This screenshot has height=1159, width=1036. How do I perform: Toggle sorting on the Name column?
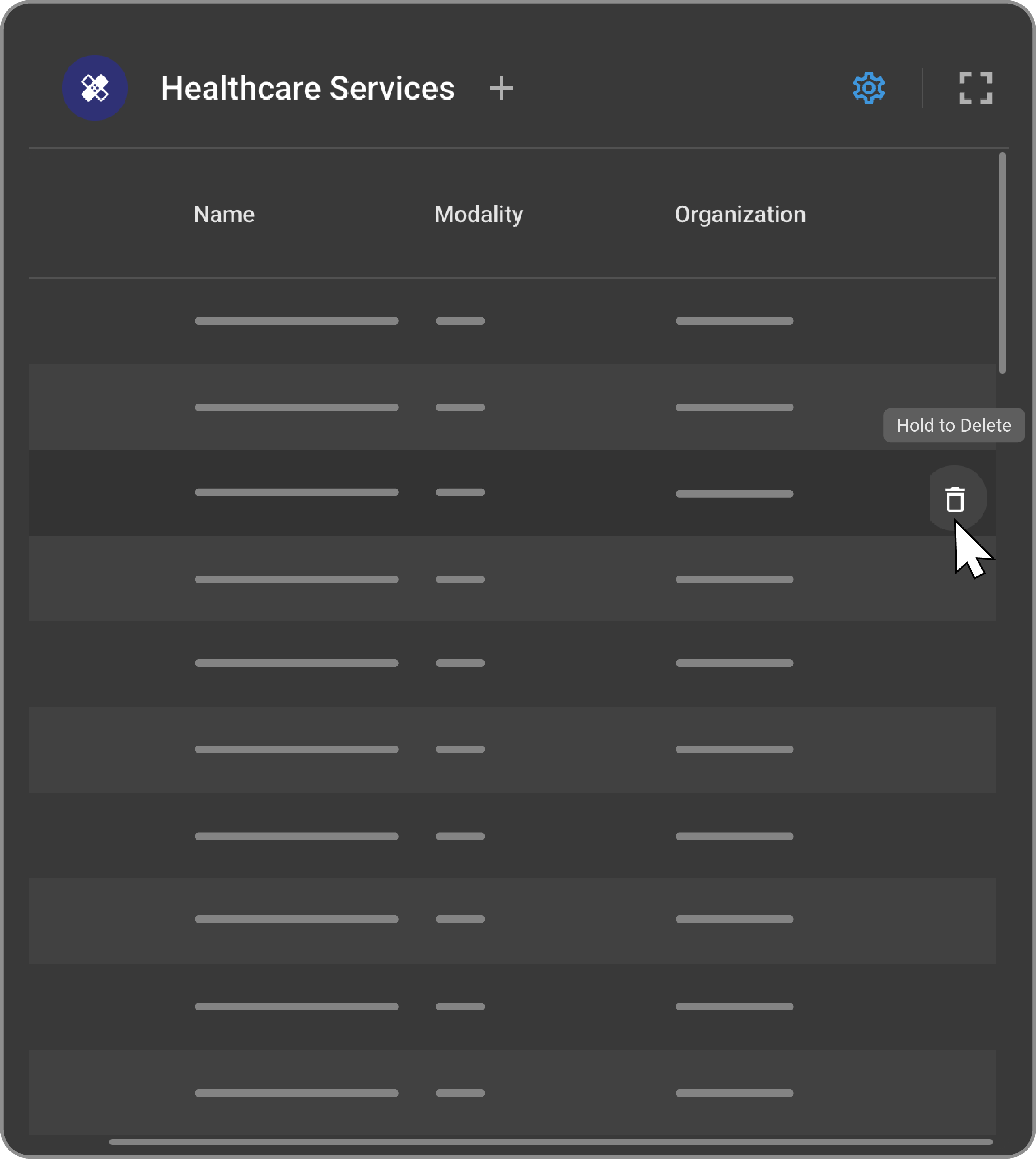pos(224,215)
